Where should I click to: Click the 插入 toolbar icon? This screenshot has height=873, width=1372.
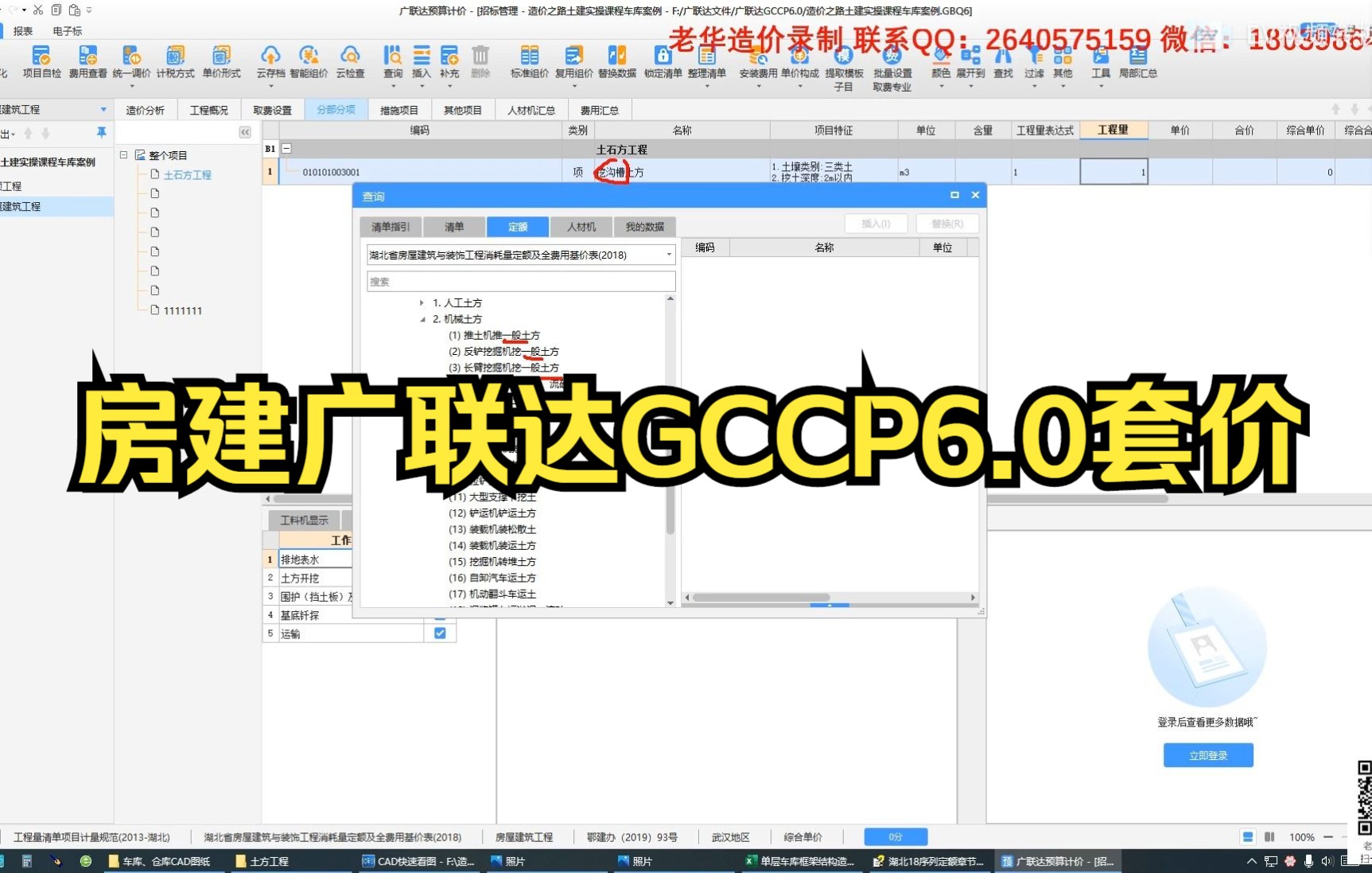pos(422,62)
